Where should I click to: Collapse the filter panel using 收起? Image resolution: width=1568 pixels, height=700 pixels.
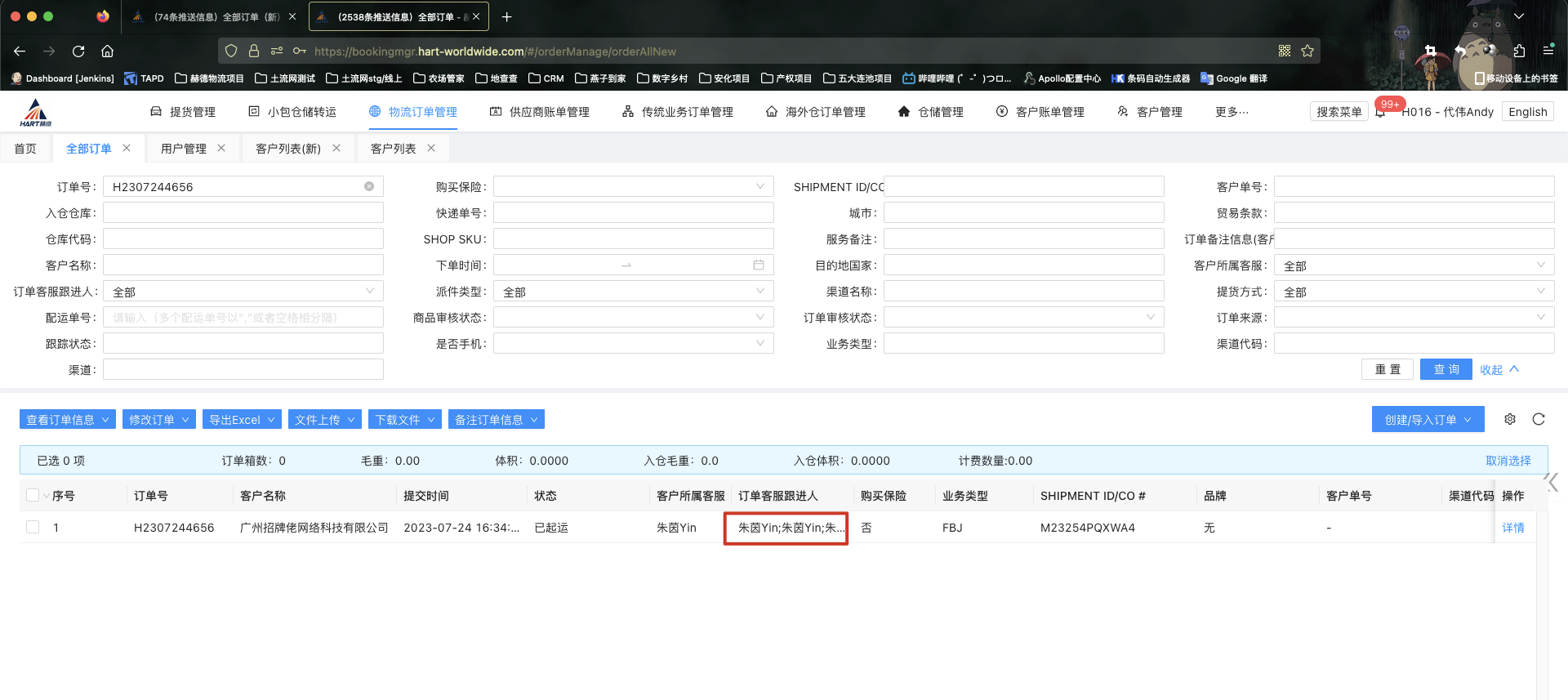pyautogui.click(x=1499, y=370)
